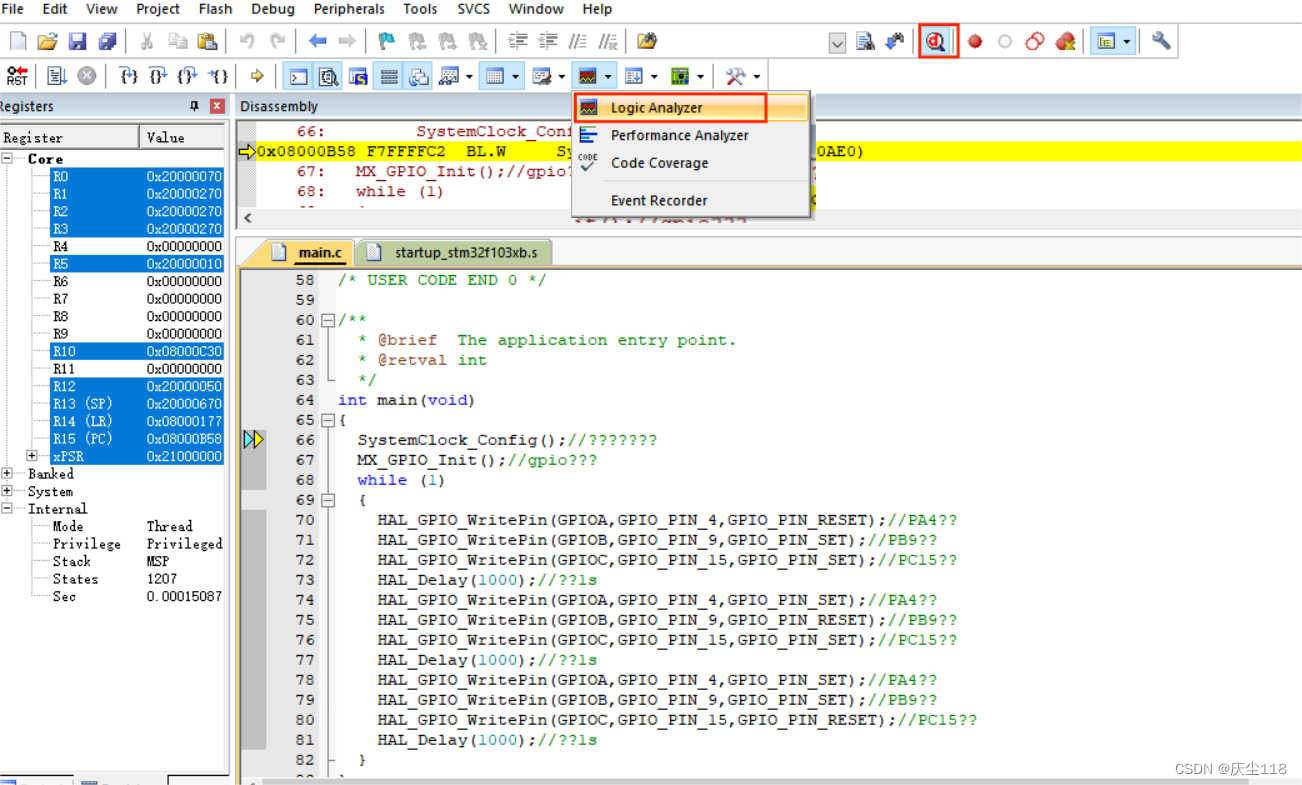Open the Flash menu
Image resolution: width=1302 pixels, height=785 pixels.
215,9
